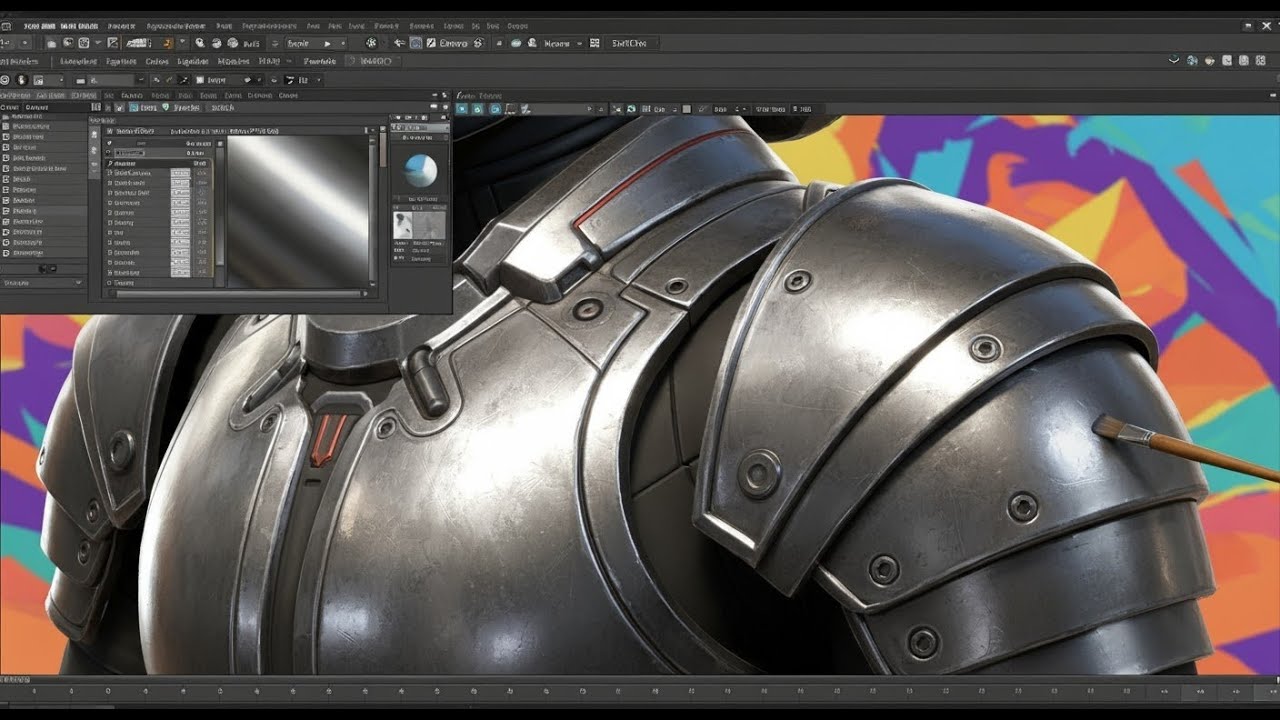Viewport: 1280px width, 720px height.
Task: Open the blue sphere material preview
Action: pyautogui.click(x=420, y=171)
